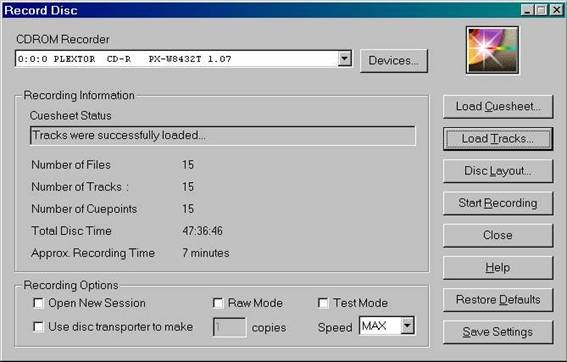Viewport: 567px width, 362px height.
Task: Open the Devices dialog
Action: pos(394,61)
